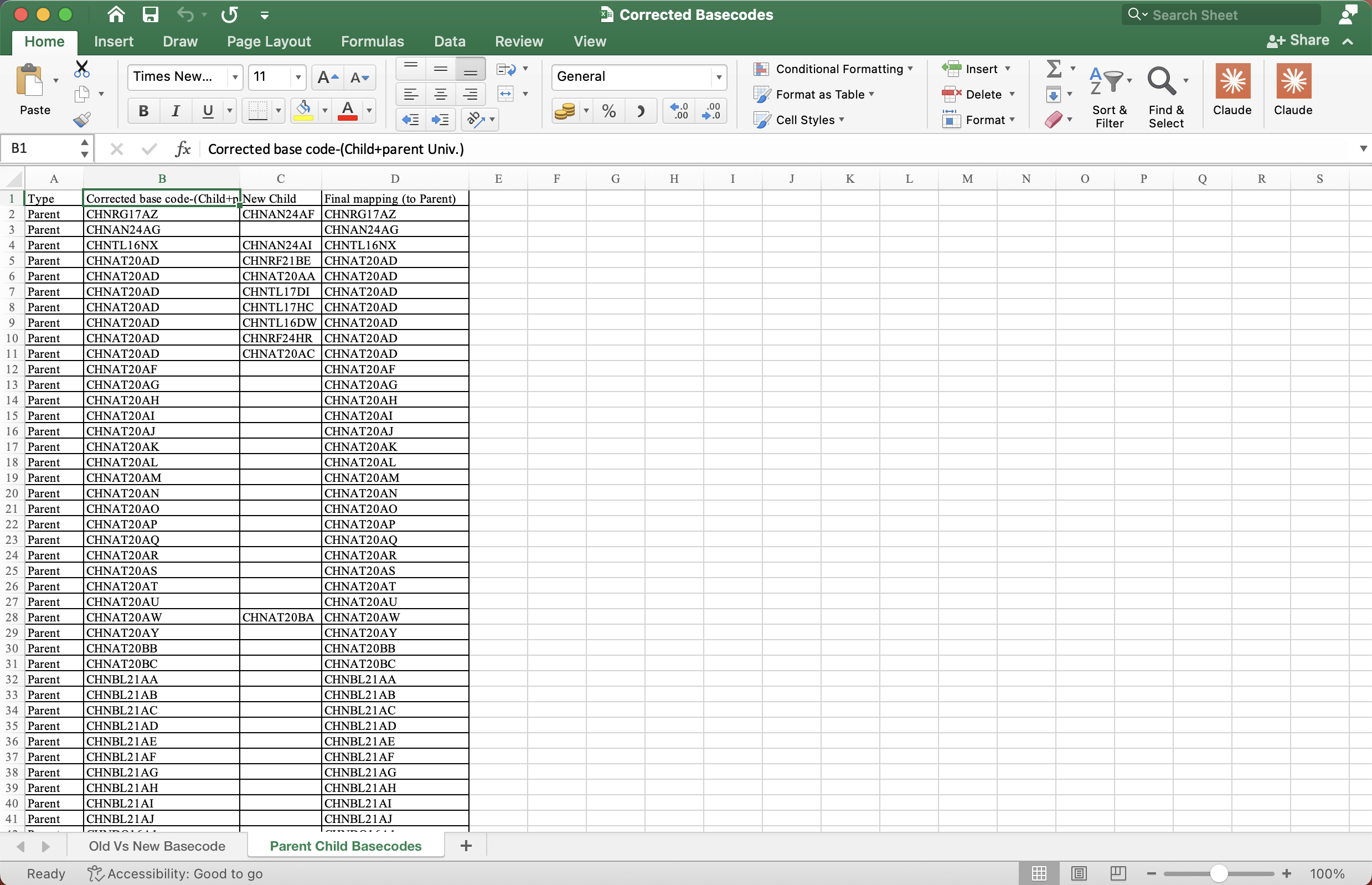
Task: Toggle underline formatting
Action: point(208,110)
